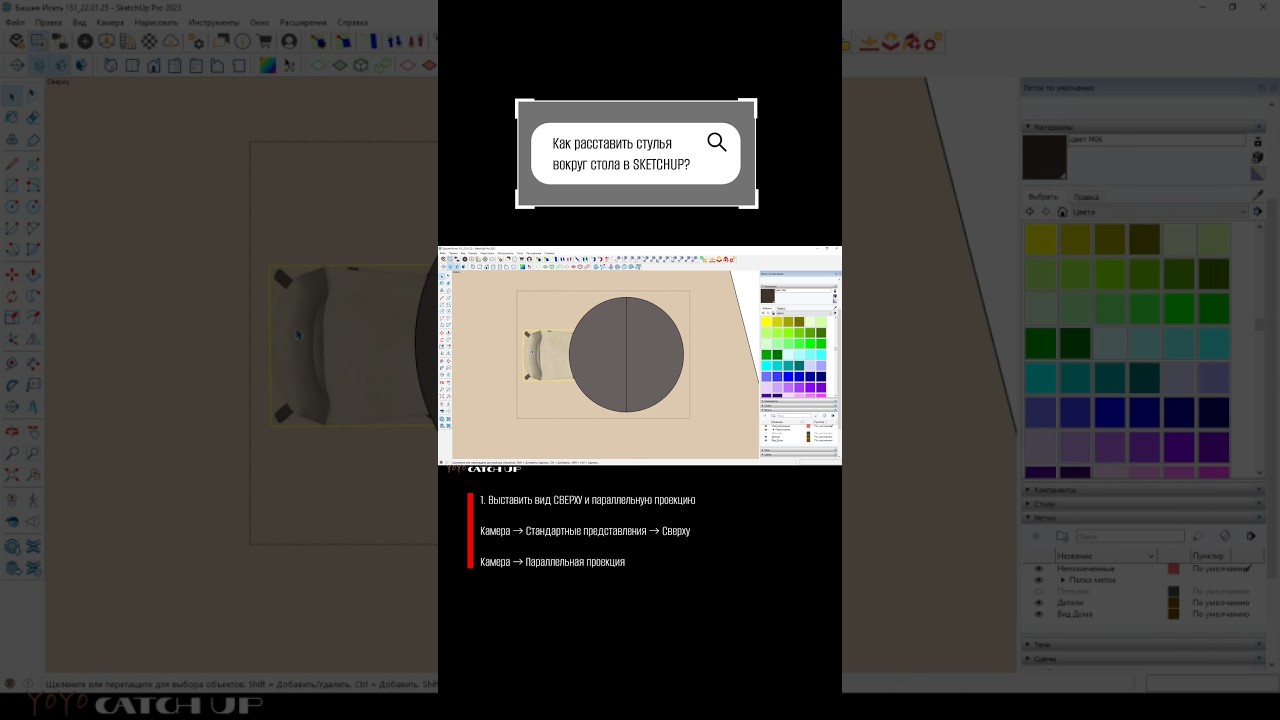The width and height of the screenshot is (1280, 720).
Task: Click the Create Material icon
Action: tap(1258, 158)
